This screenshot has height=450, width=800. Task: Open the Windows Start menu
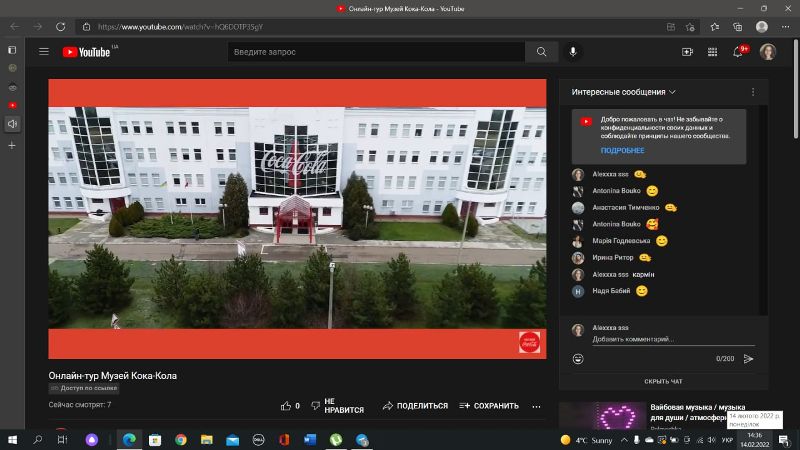pyautogui.click(x=12, y=439)
